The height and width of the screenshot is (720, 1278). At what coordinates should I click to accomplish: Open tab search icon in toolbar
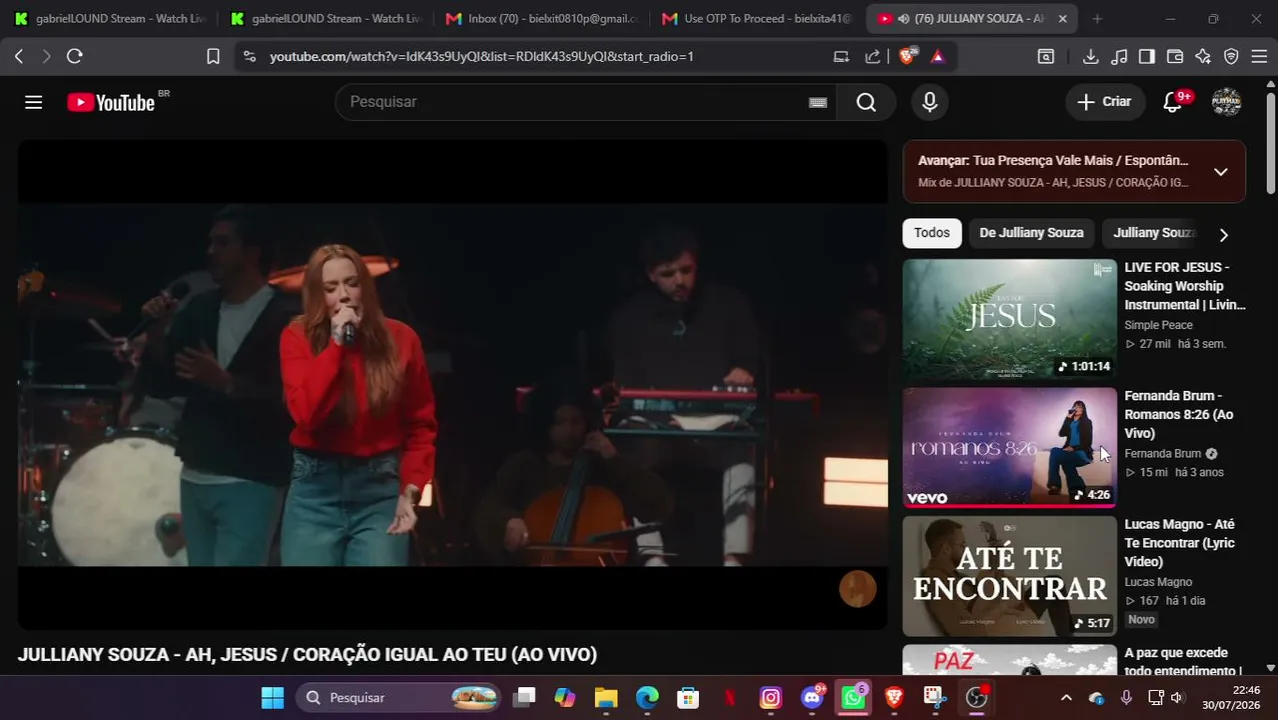(x=1046, y=56)
